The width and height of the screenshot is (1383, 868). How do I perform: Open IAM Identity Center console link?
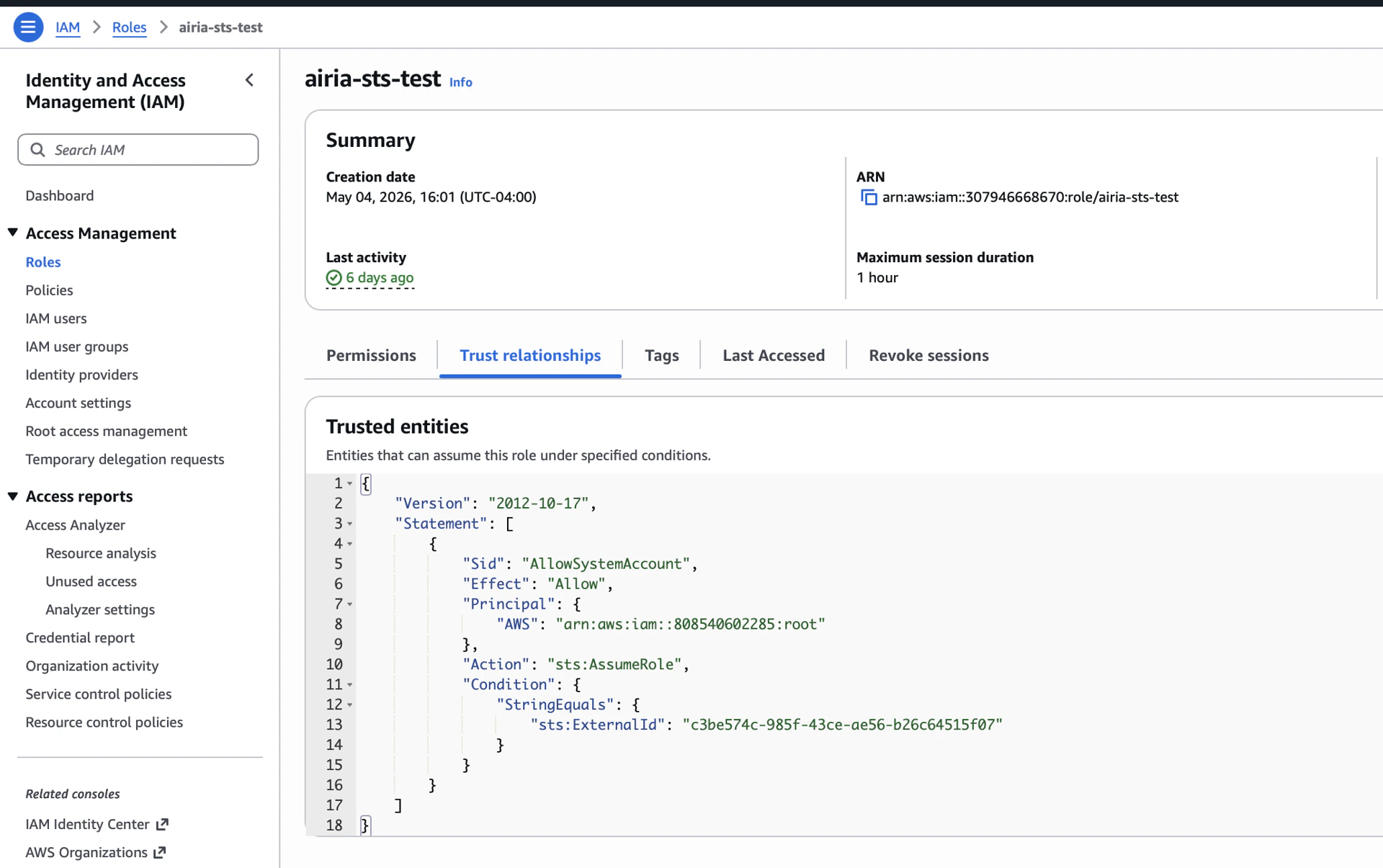[x=87, y=824]
